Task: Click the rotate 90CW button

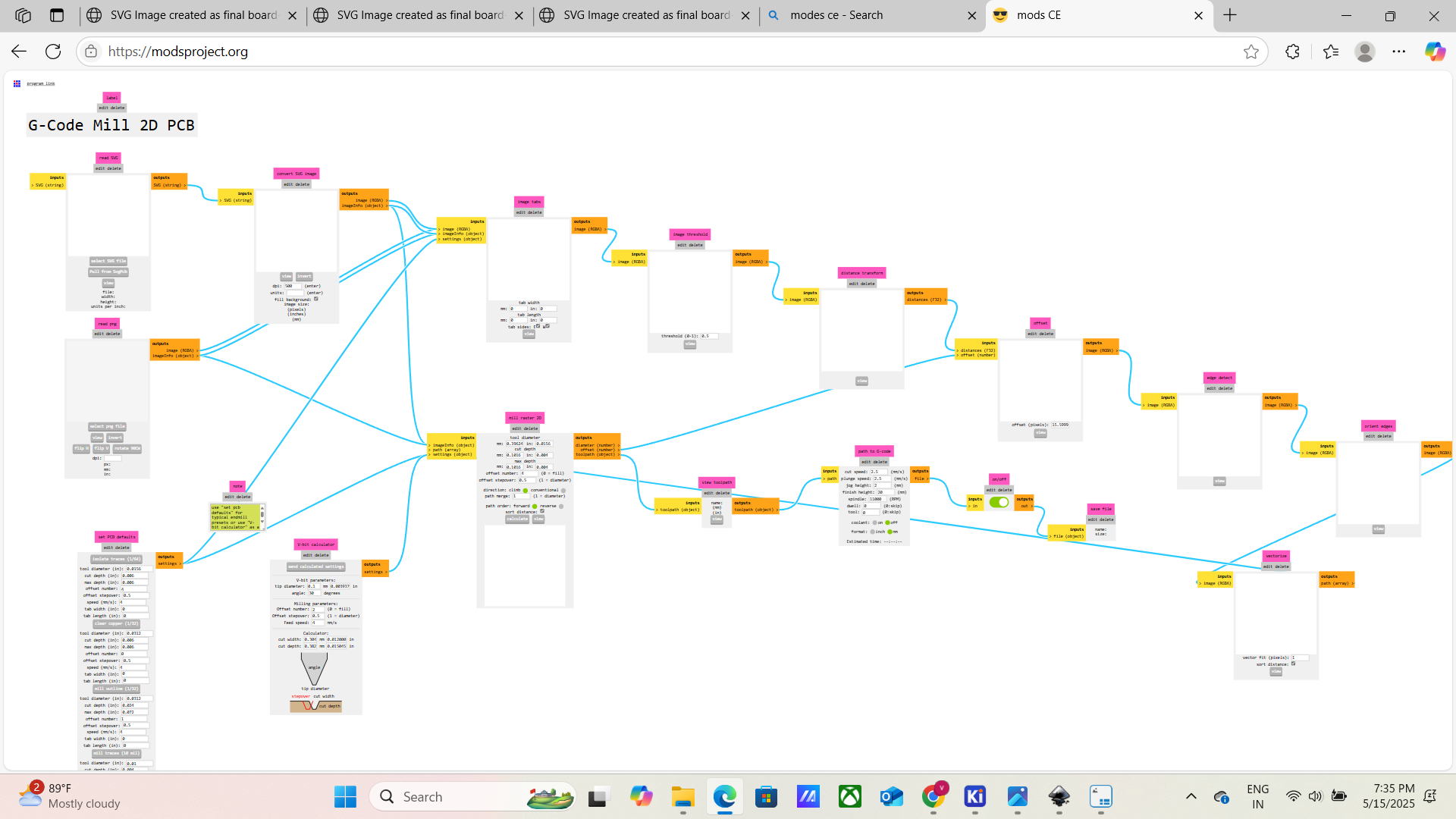Action: coord(127,448)
